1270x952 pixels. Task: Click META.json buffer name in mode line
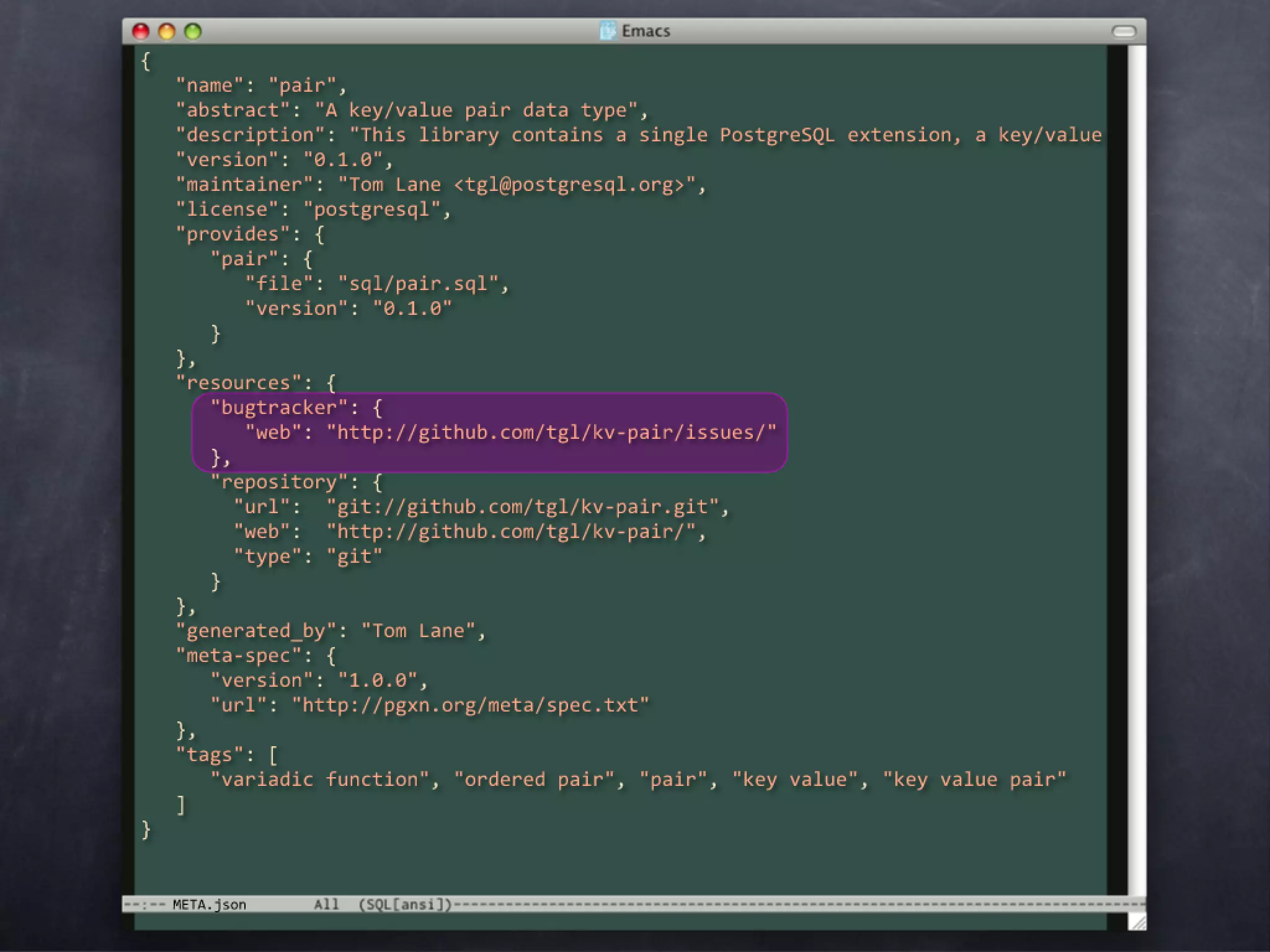[209, 904]
